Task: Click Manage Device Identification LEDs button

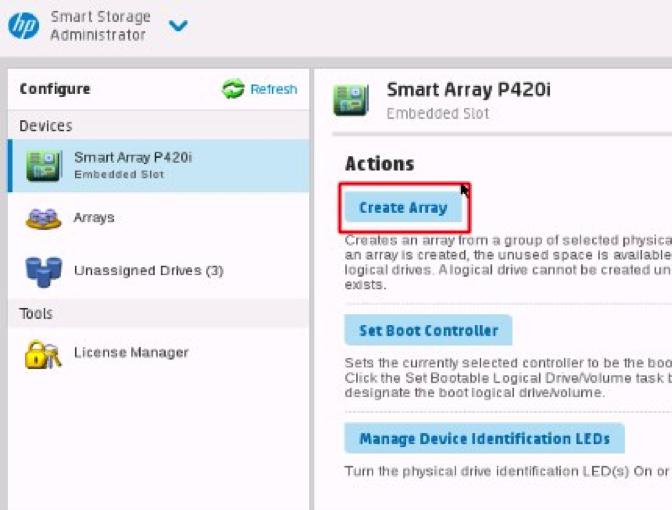Action: 484,438
